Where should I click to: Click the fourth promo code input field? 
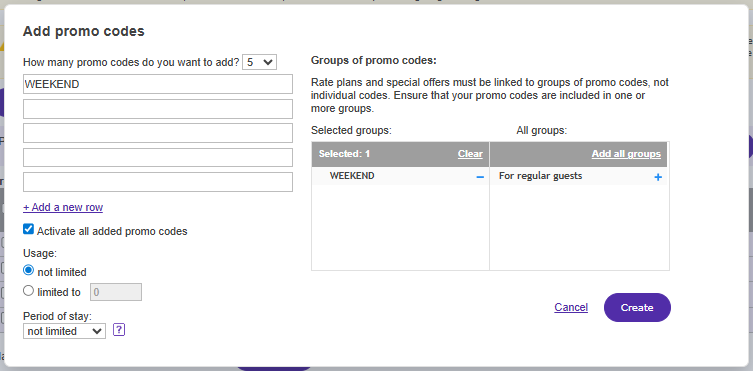click(x=158, y=157)
